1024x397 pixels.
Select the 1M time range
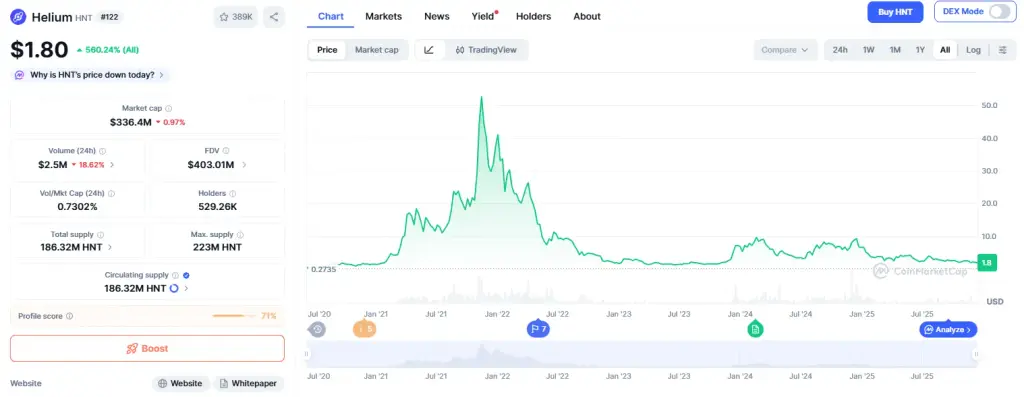pyautogui.click(x=895, y=50)
